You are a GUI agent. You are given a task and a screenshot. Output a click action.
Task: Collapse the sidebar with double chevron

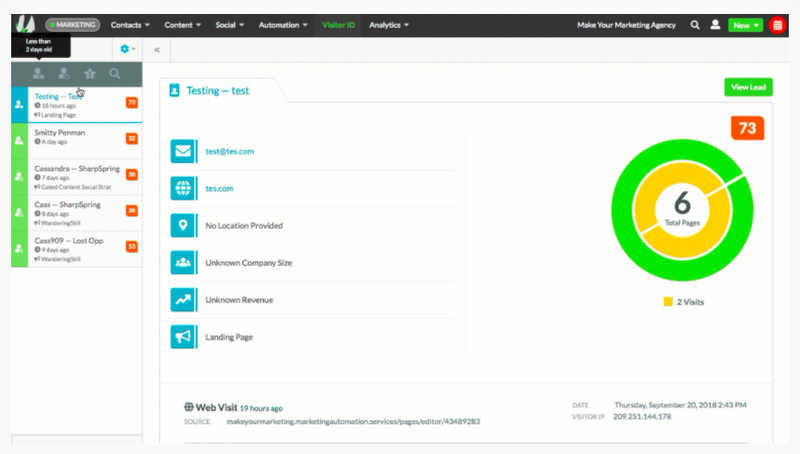click(157, 49)
